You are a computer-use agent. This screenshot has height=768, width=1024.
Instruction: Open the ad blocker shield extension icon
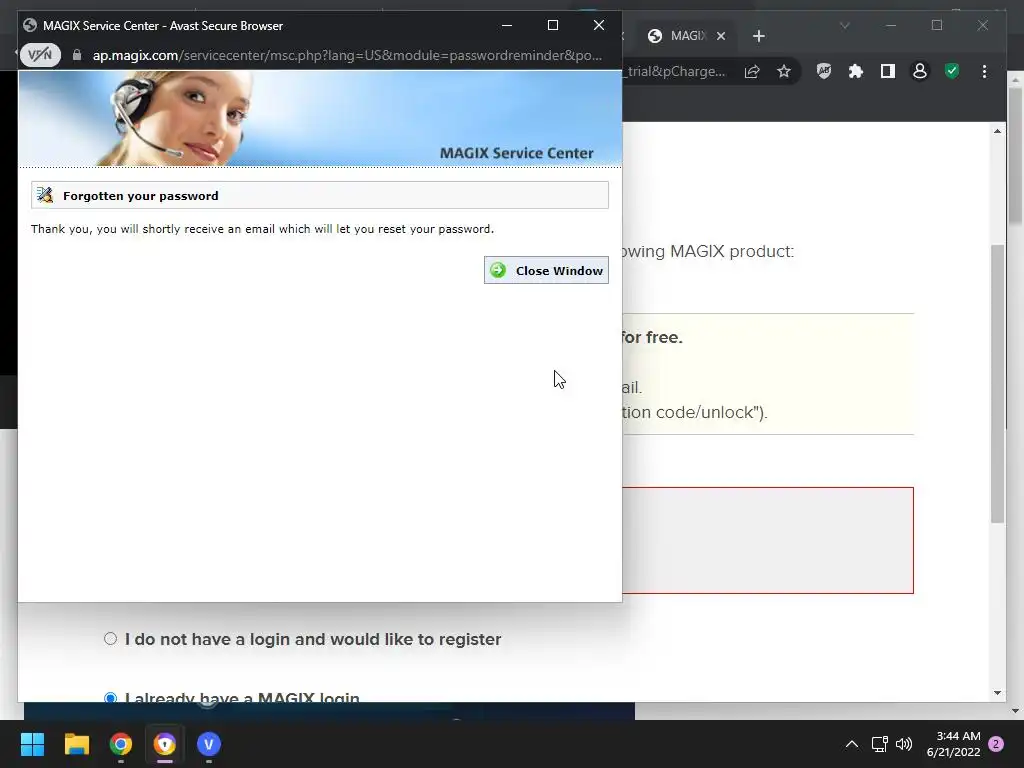coord(824,71)
